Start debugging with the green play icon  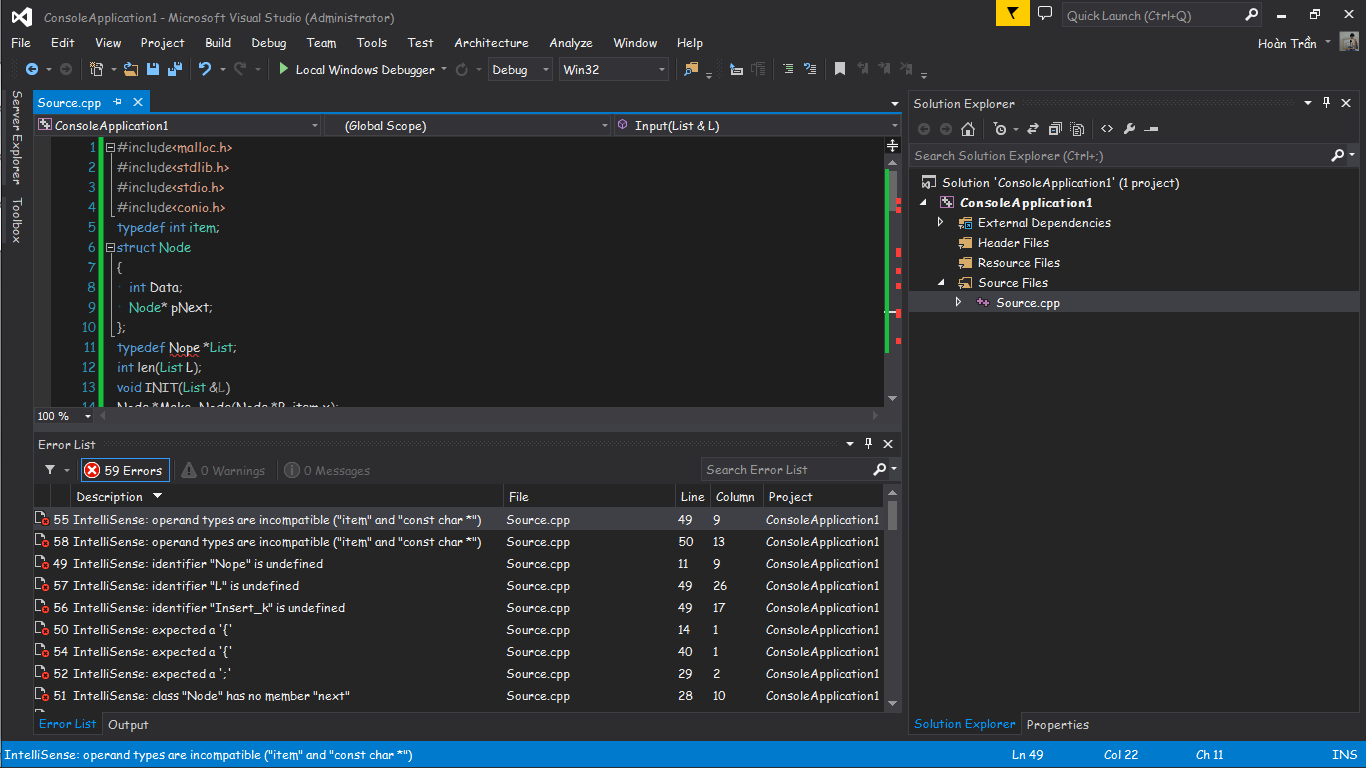coord(284,69)
